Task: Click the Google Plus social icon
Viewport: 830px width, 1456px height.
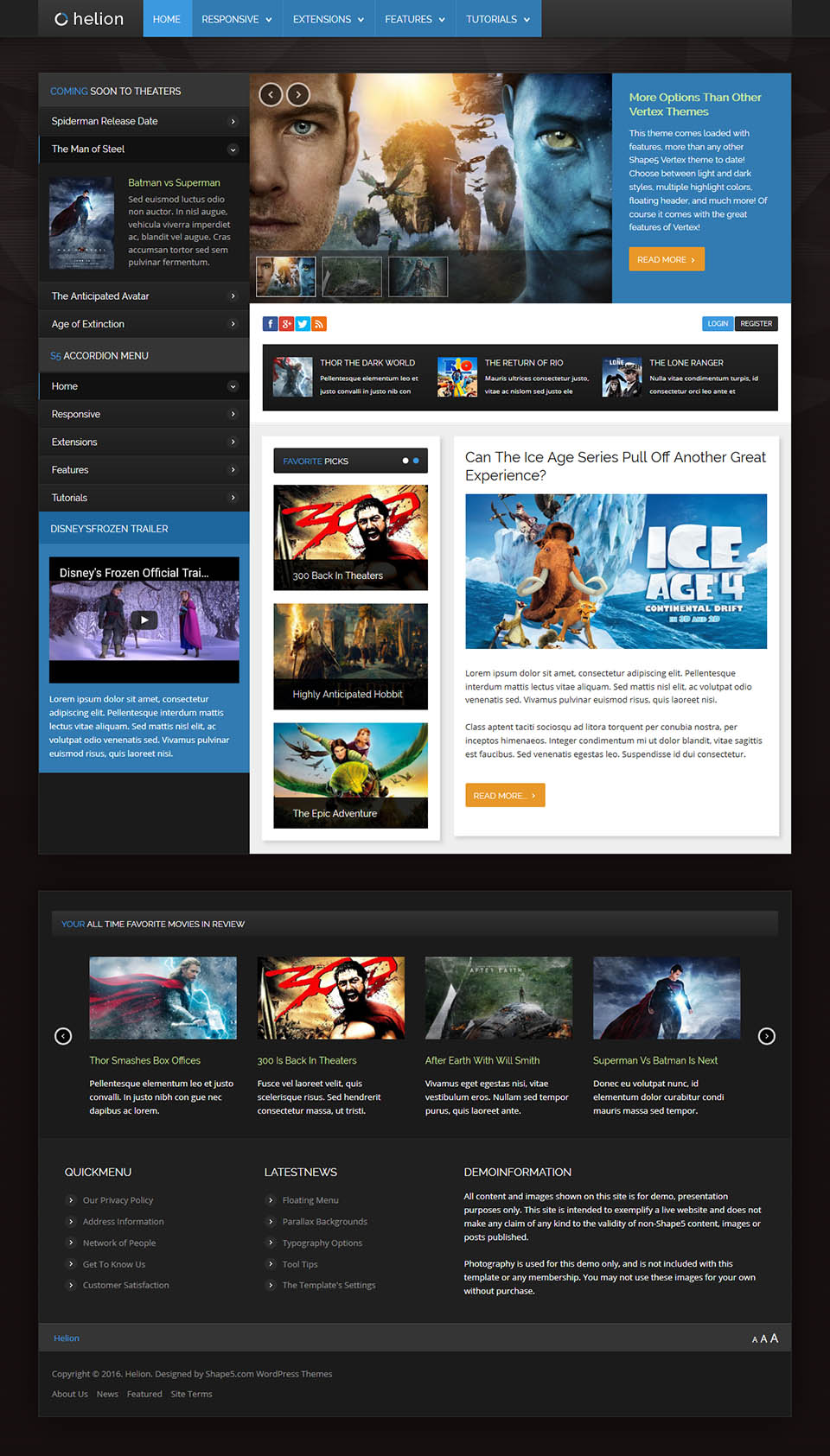Action: [286, 324]
